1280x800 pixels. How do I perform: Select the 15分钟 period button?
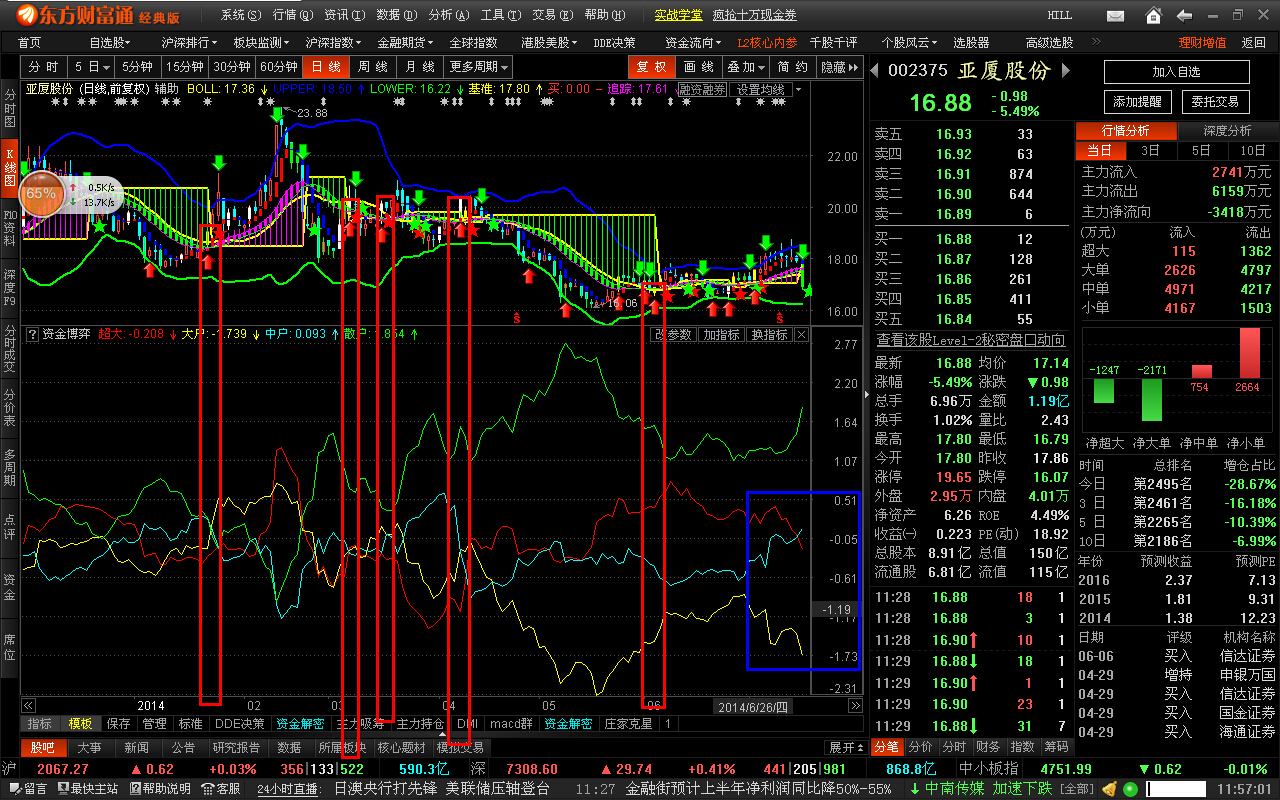click(185, 67)
